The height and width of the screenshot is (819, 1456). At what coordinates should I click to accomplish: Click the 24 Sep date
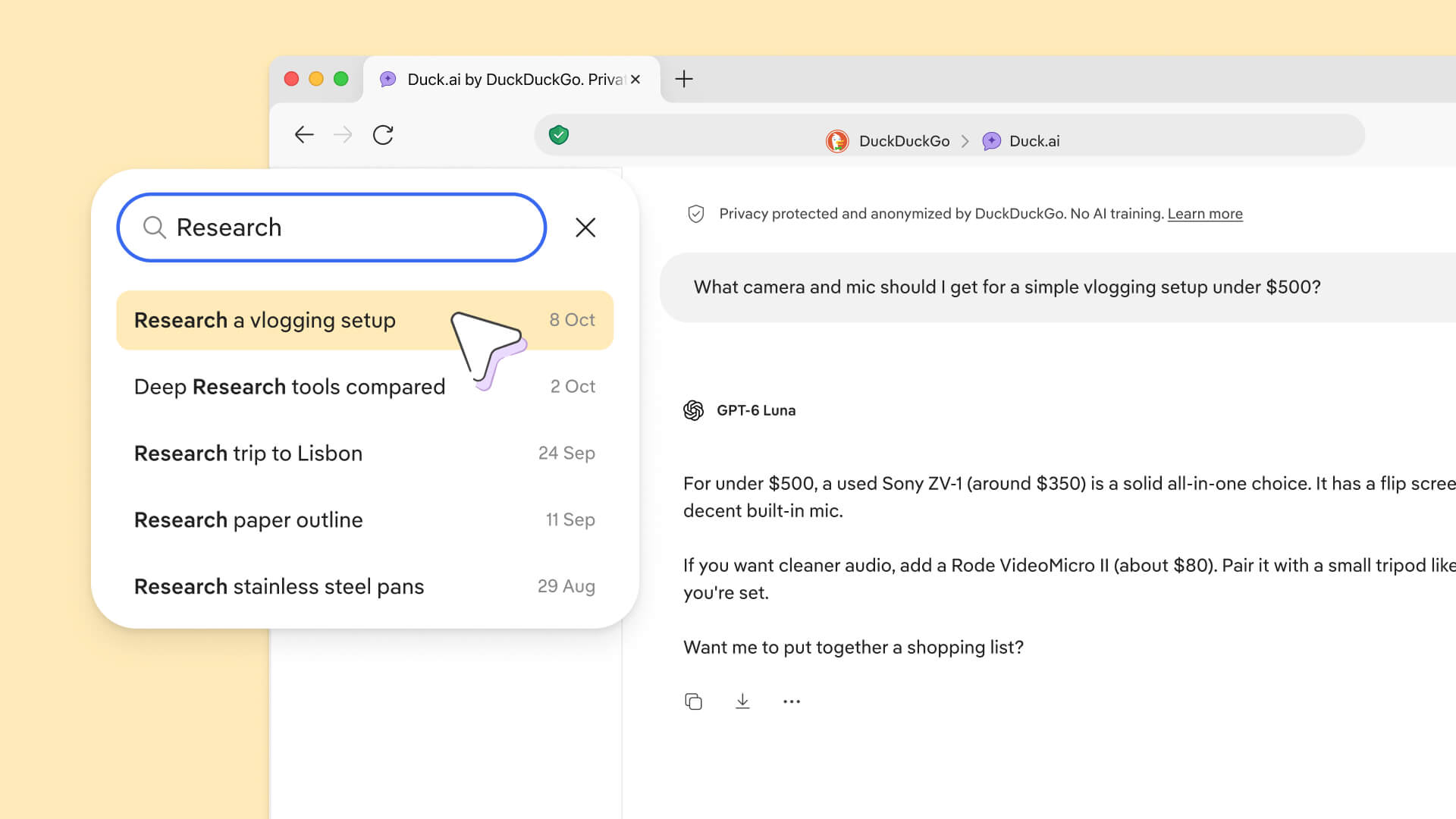point(566,453)
